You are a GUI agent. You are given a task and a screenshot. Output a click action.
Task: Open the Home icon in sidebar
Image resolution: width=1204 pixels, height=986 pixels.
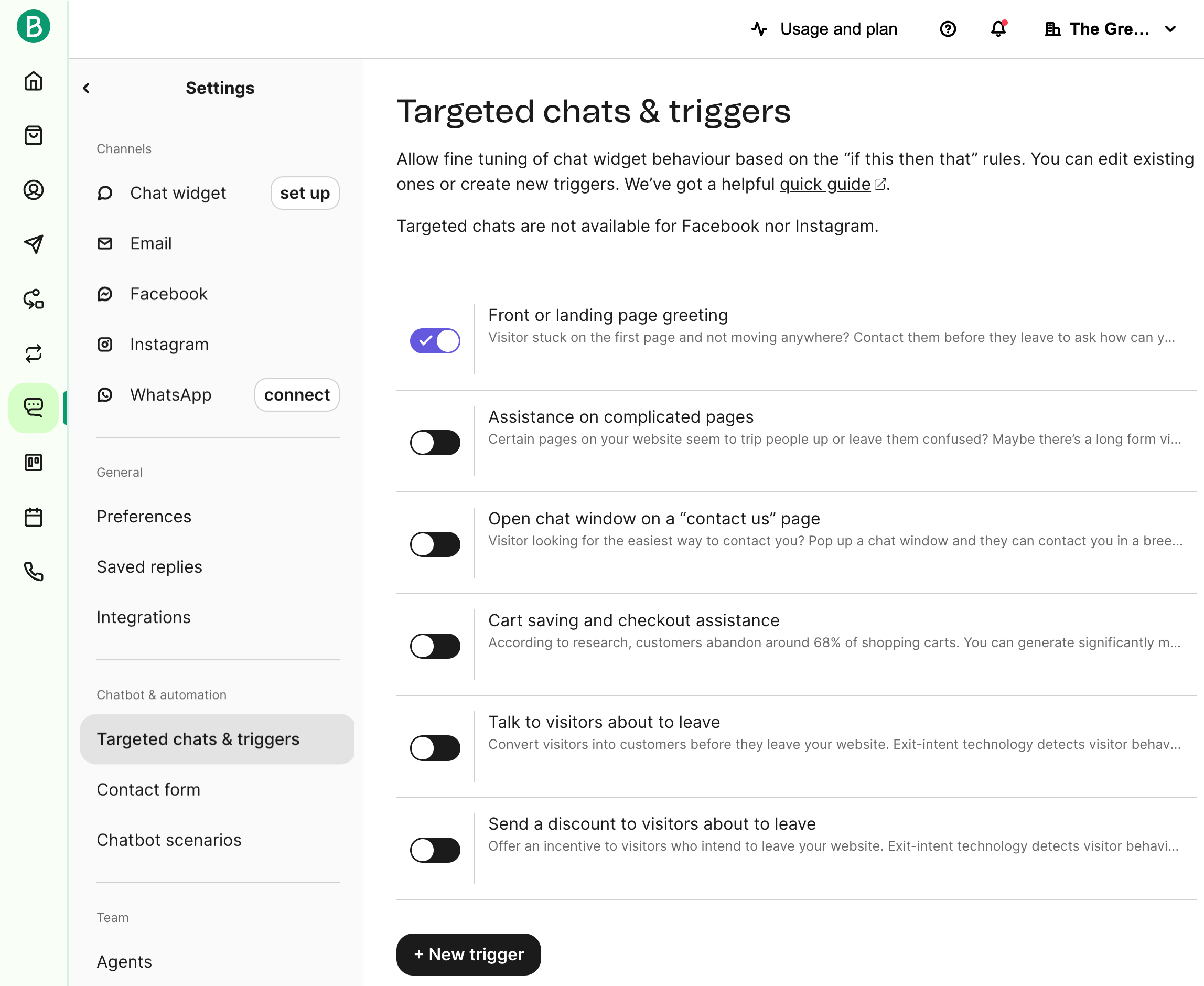(34, 81)
